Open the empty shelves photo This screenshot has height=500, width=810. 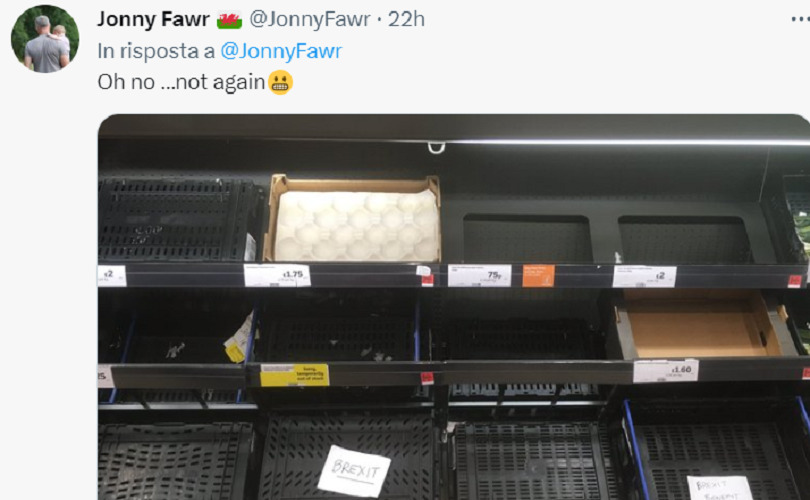454,307
